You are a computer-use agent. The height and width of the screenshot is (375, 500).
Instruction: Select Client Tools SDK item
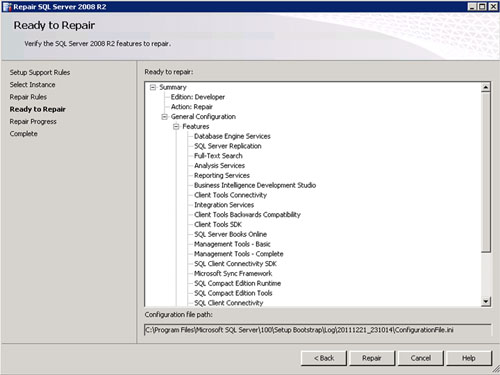[x=218, y=224]
